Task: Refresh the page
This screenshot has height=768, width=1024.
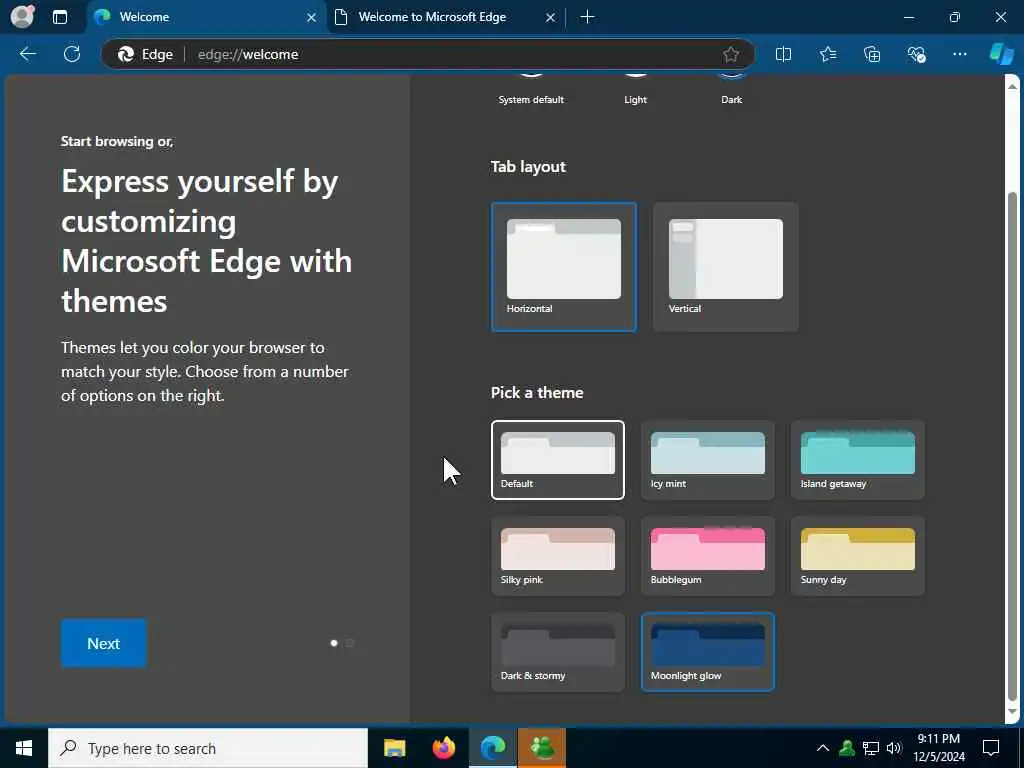Action: (x=72, y=54)
